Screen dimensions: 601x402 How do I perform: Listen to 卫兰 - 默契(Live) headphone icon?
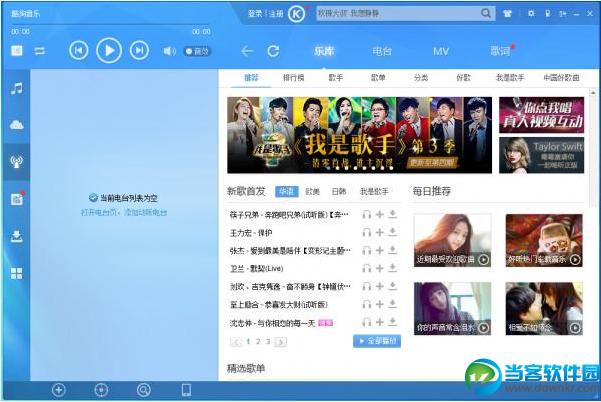click(x=367, y=268)
